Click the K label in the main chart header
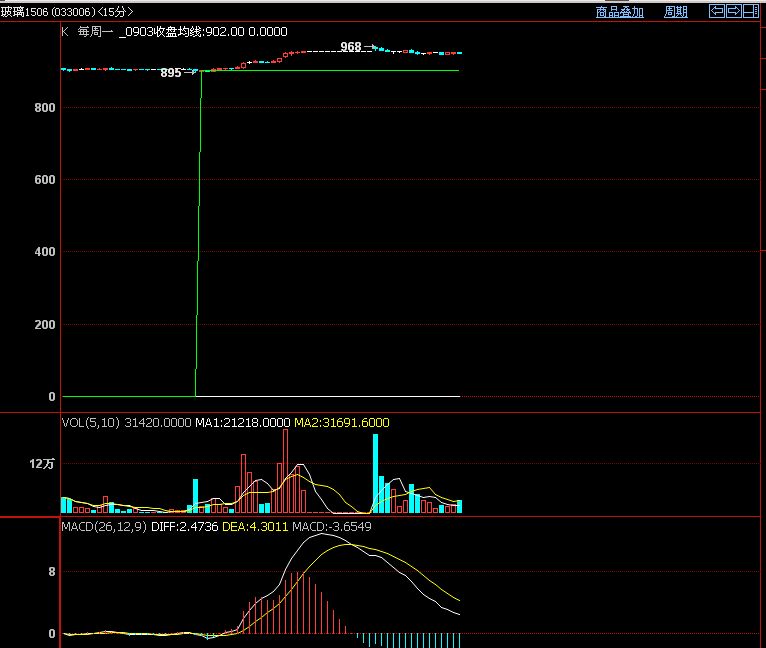Screen dimensions: 766x648 [65, 31]
